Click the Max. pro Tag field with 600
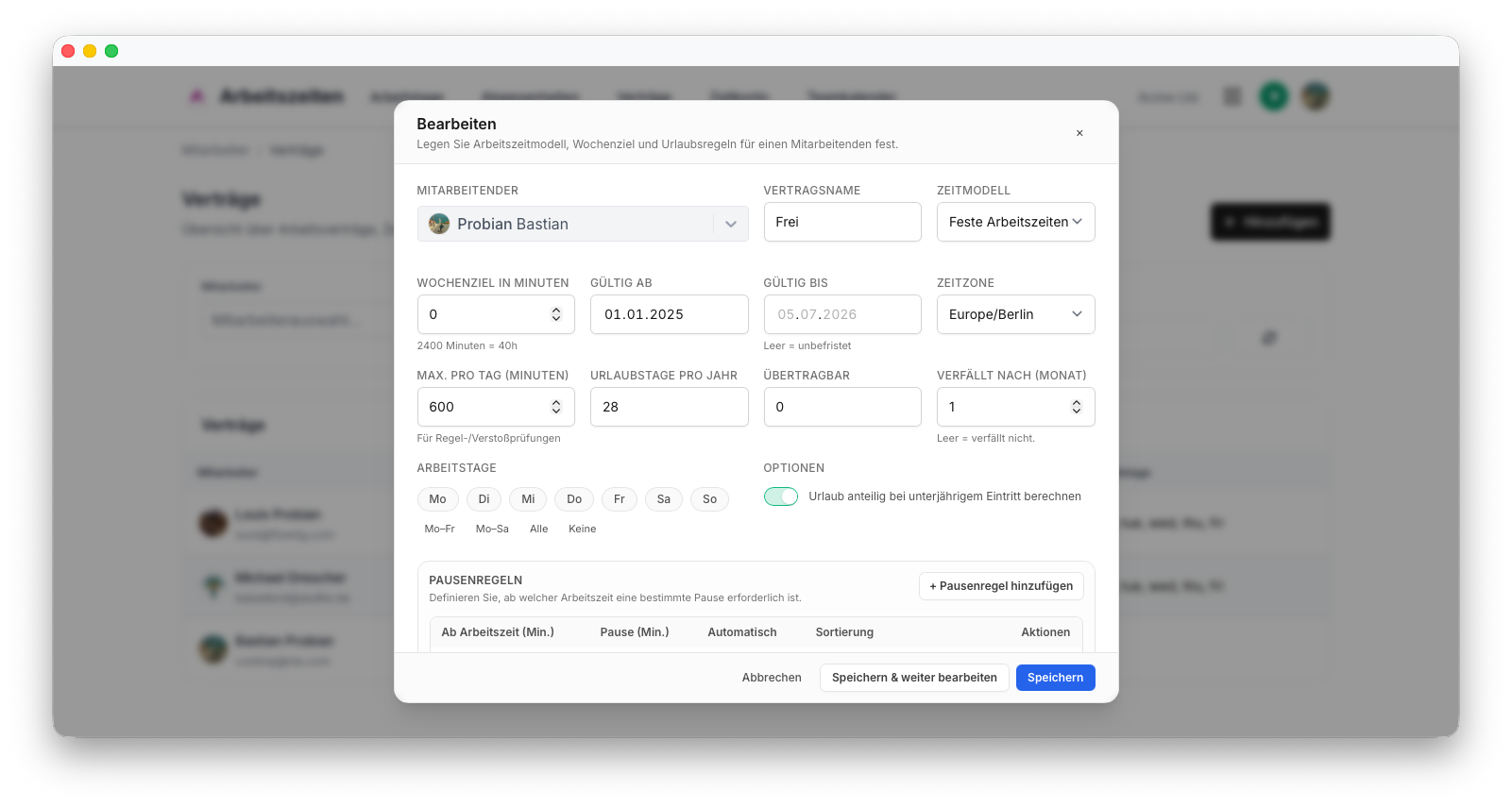1512x807 pixels. [x=496, y=407]
